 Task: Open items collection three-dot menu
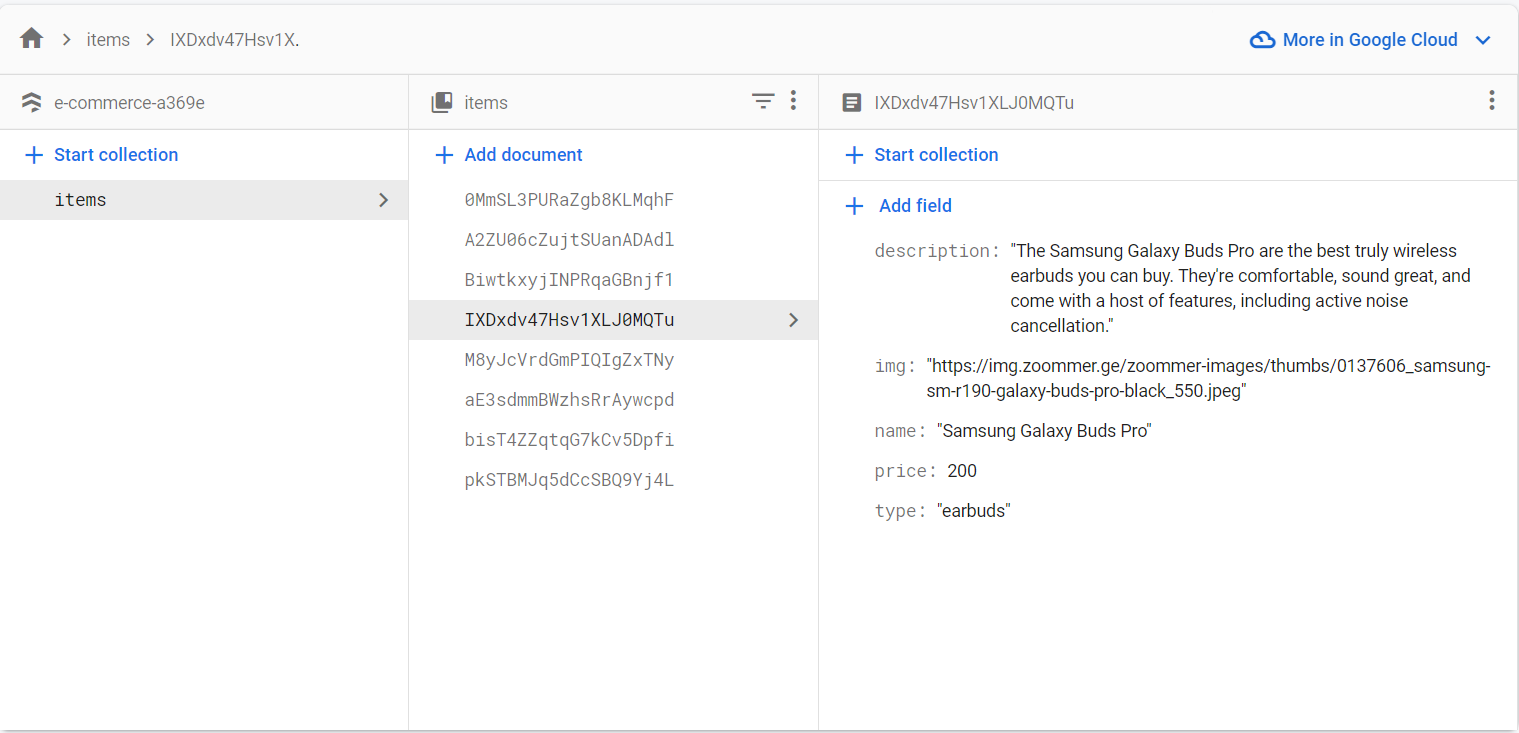[793, 101]
